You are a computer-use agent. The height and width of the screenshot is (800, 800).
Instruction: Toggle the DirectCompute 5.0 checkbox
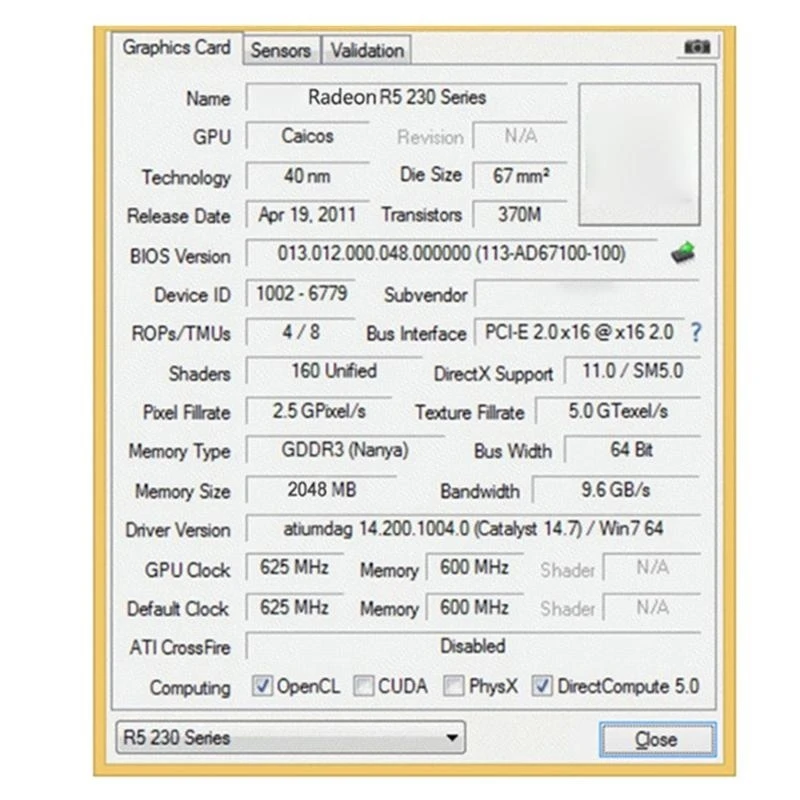(542, 686)
